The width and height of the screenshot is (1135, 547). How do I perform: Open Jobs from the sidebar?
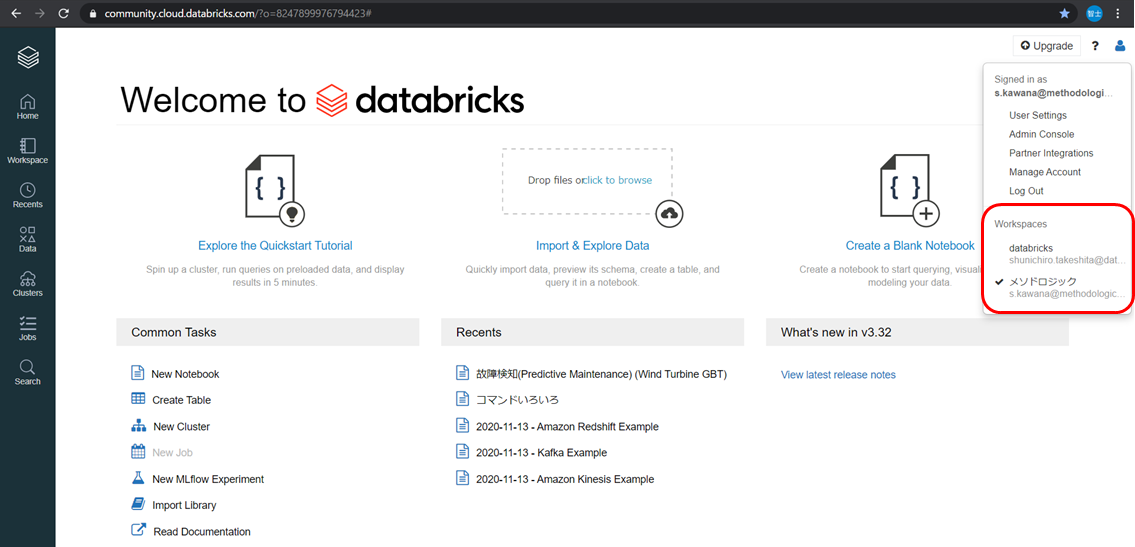pyautogui.click(x=27, y=328)
